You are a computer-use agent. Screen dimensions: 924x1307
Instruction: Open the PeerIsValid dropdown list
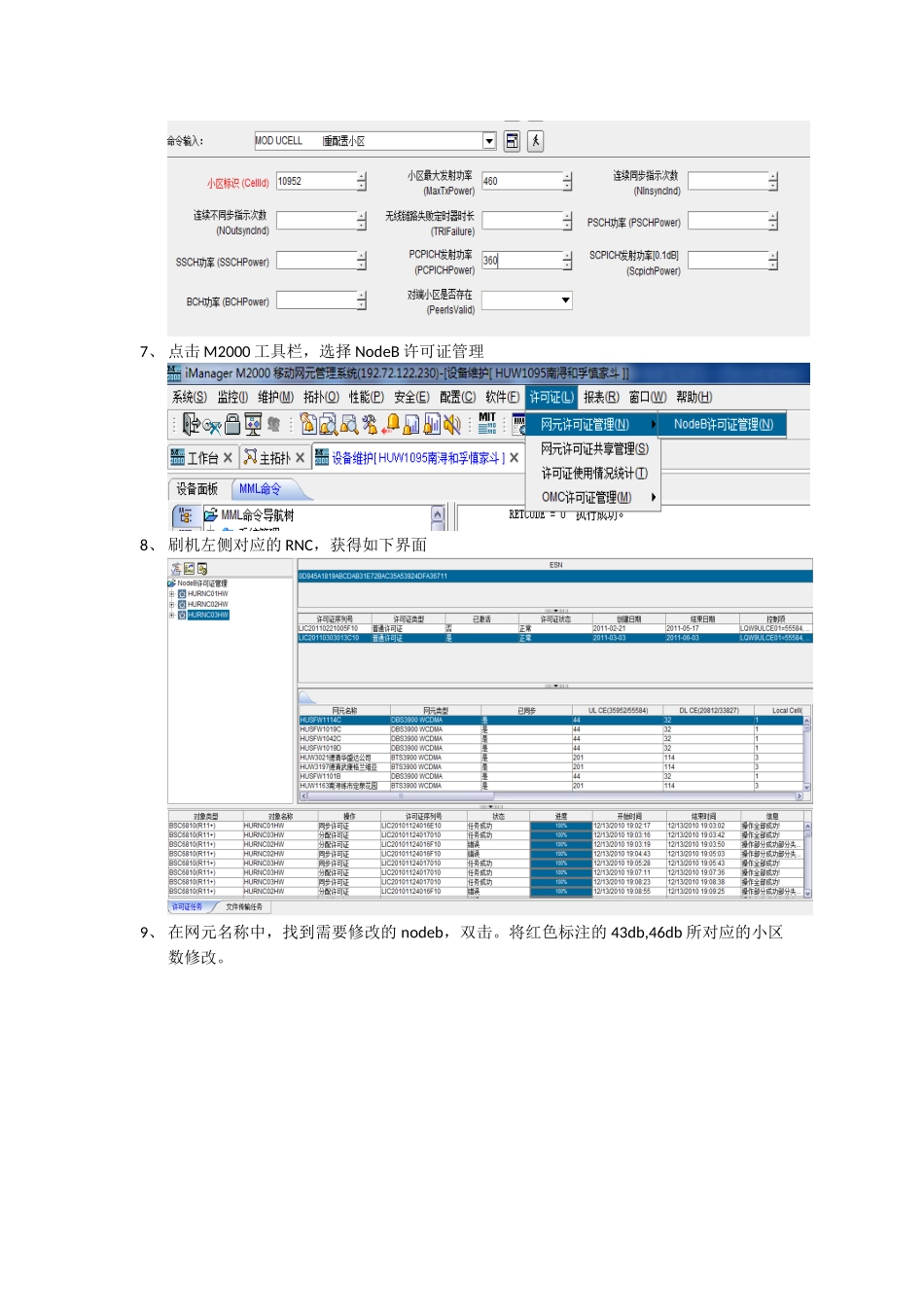click(565, 300)
